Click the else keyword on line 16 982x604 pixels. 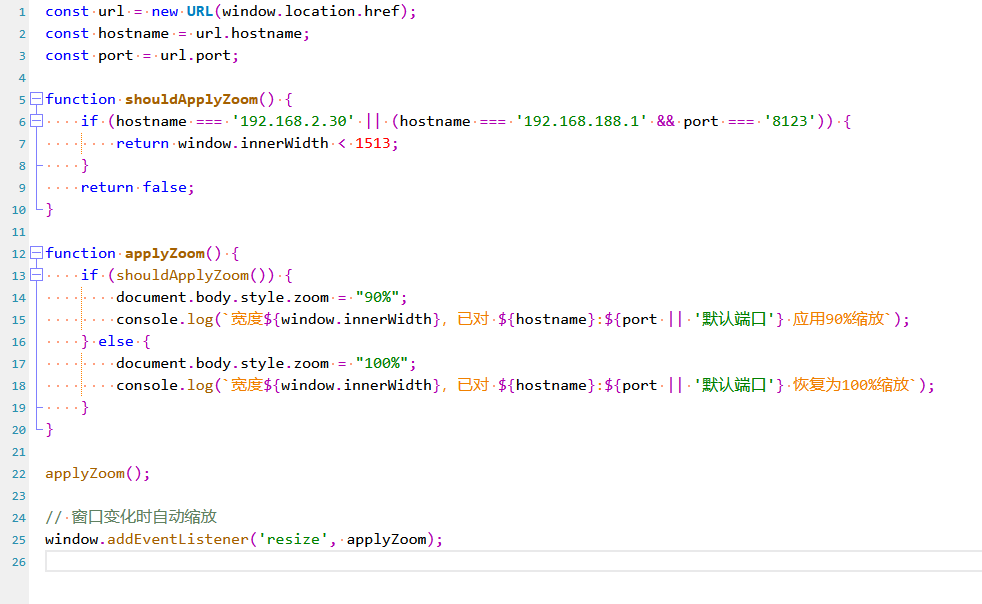tap(115, 341)
